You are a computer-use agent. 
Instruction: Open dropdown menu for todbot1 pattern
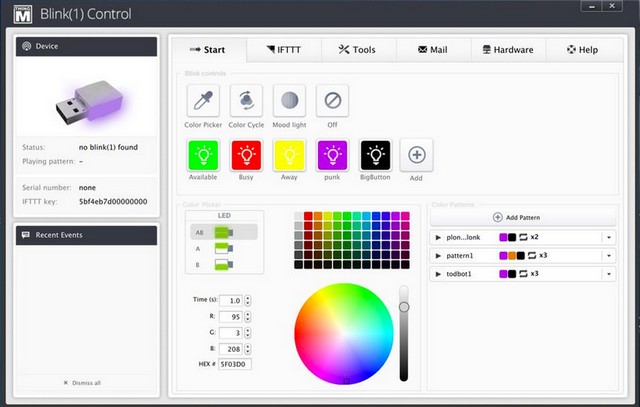point(608,273)
